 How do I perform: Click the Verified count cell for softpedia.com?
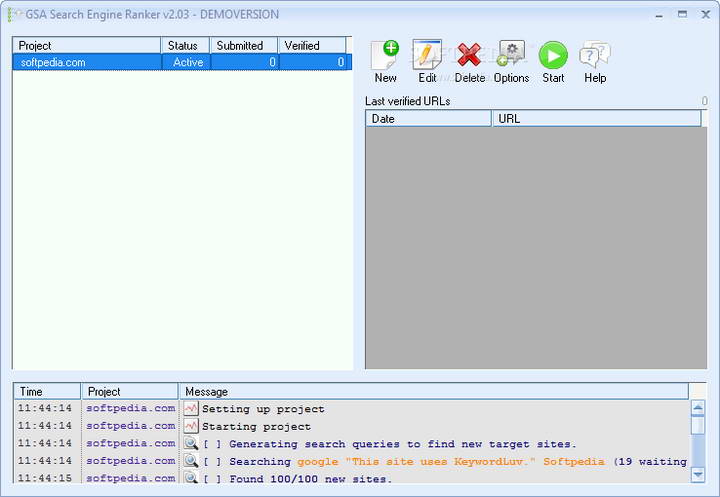click(x=315, y=62)
